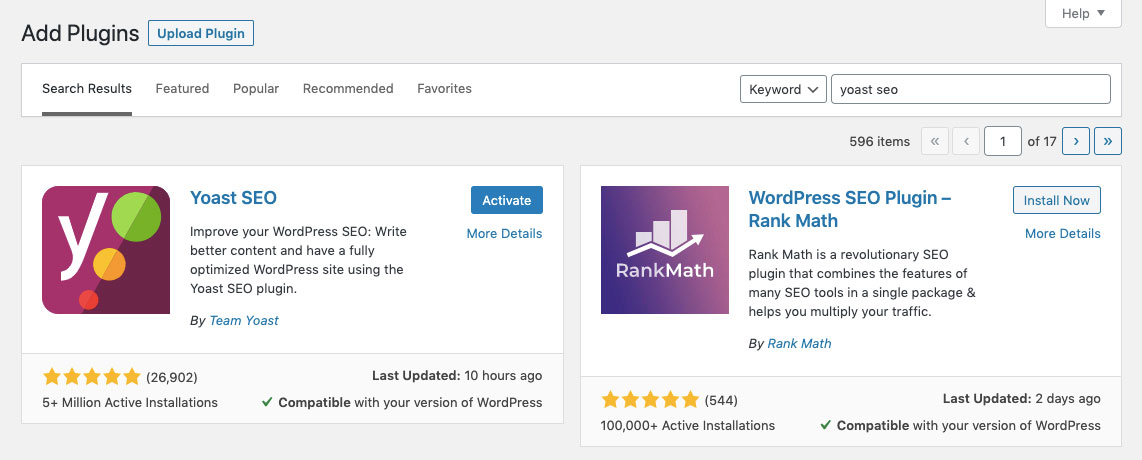Click the first page double arrow

coord(934,141)
